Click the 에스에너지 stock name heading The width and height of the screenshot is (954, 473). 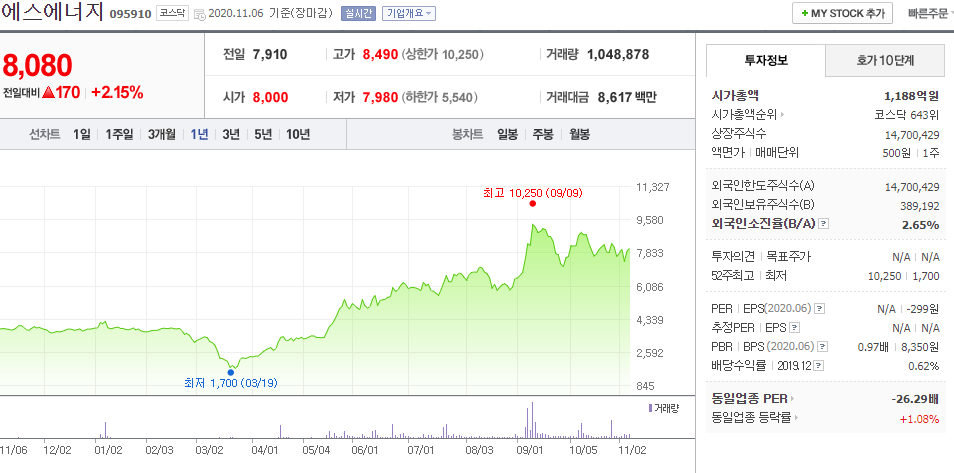coord(52,13)
